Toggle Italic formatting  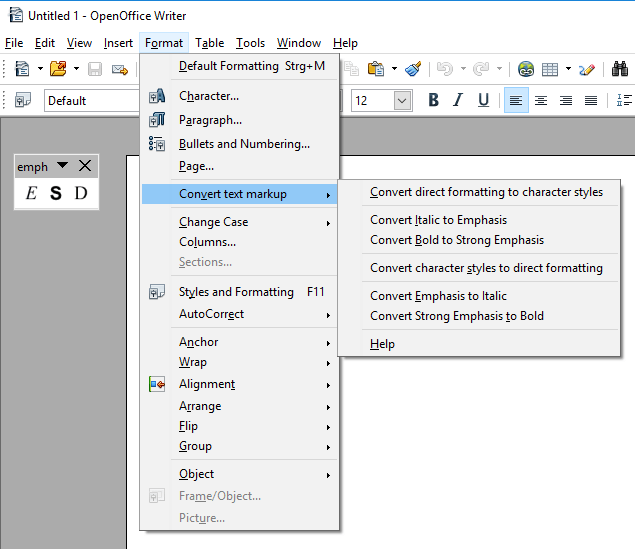458,100
